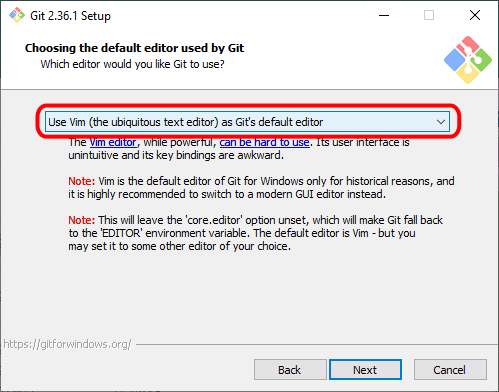Minimize the Git Setup window
Image resolution: width=499 pixels, height=392 pixels.
pyautogui.click(x=384, y=15)
